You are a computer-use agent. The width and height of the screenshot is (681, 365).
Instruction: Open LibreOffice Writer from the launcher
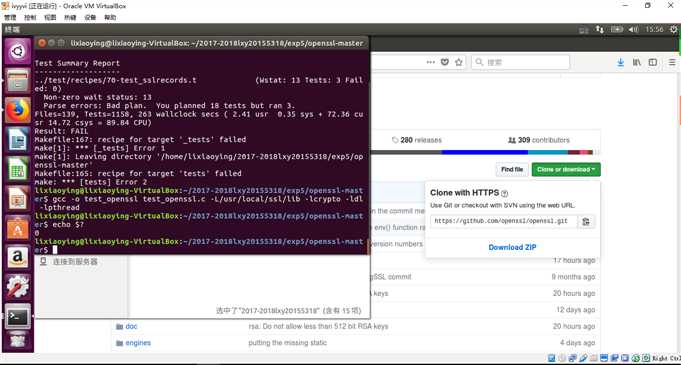[x=18, y=140]
